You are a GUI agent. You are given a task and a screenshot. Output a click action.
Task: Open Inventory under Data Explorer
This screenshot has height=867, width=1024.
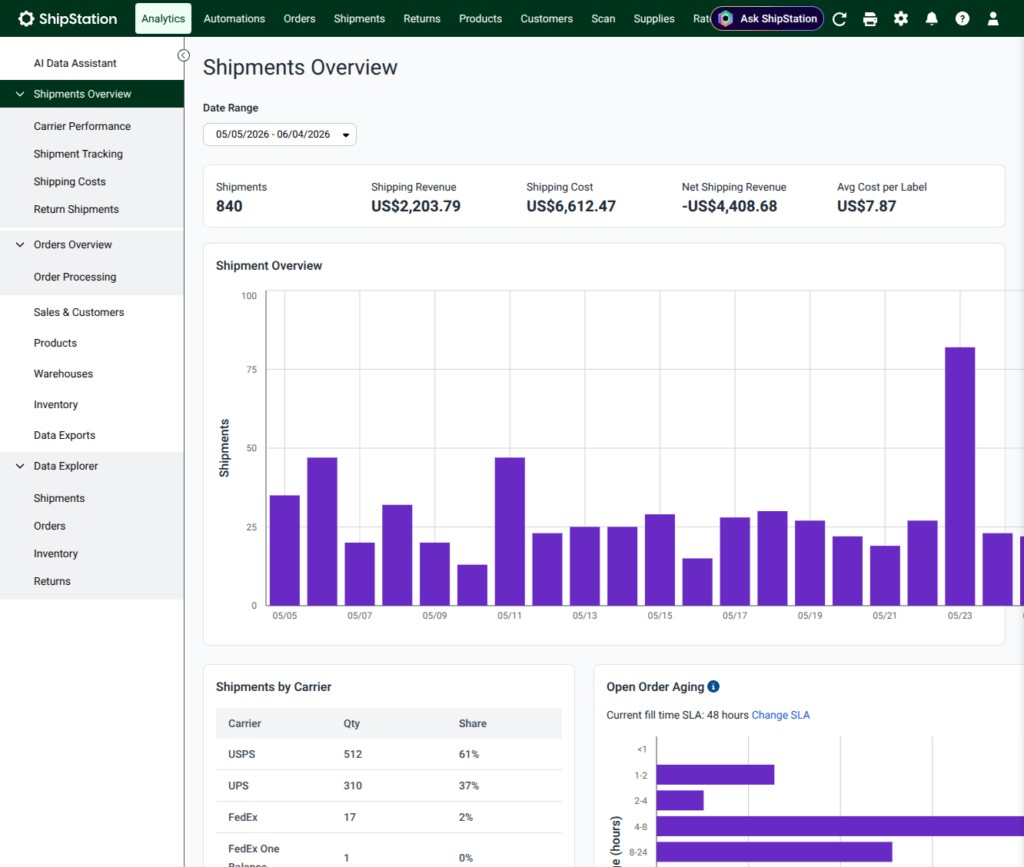56,553
